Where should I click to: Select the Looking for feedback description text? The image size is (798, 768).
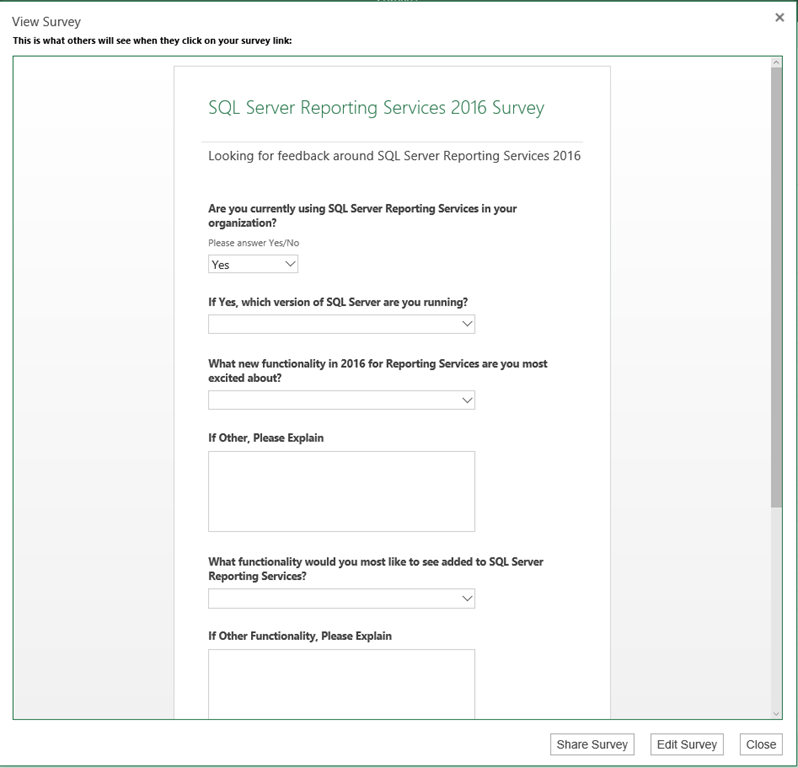tap(394, 156)
